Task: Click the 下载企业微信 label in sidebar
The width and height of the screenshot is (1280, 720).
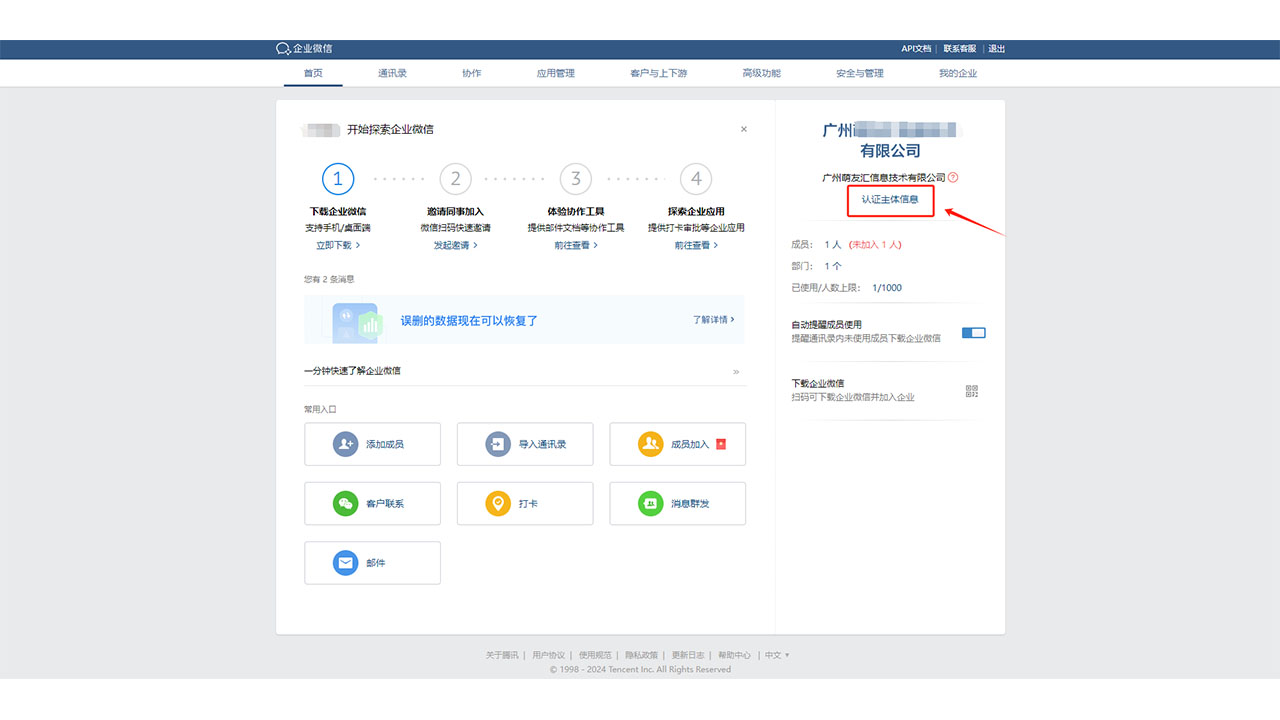Action: pyautogui.click(x=818, y=384)
